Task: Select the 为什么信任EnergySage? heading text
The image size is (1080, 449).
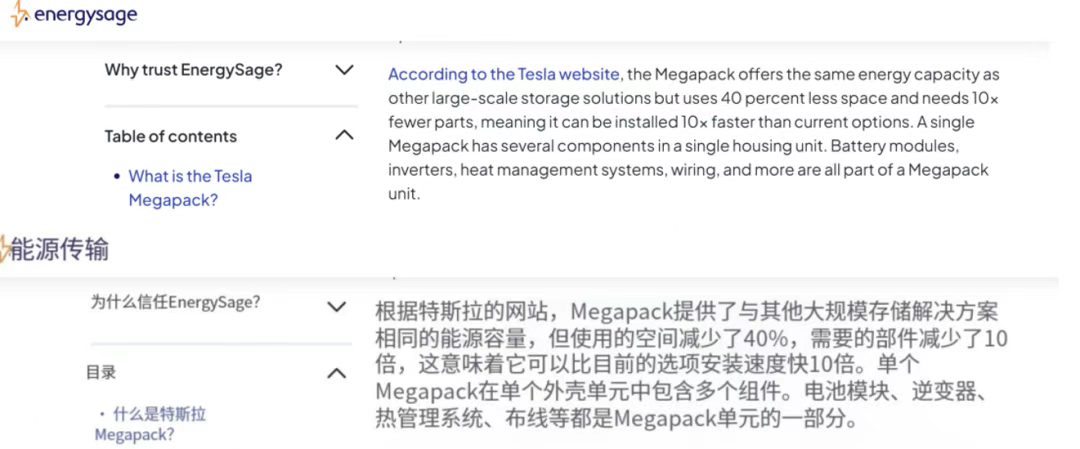Action: click(x=176, y=302)
